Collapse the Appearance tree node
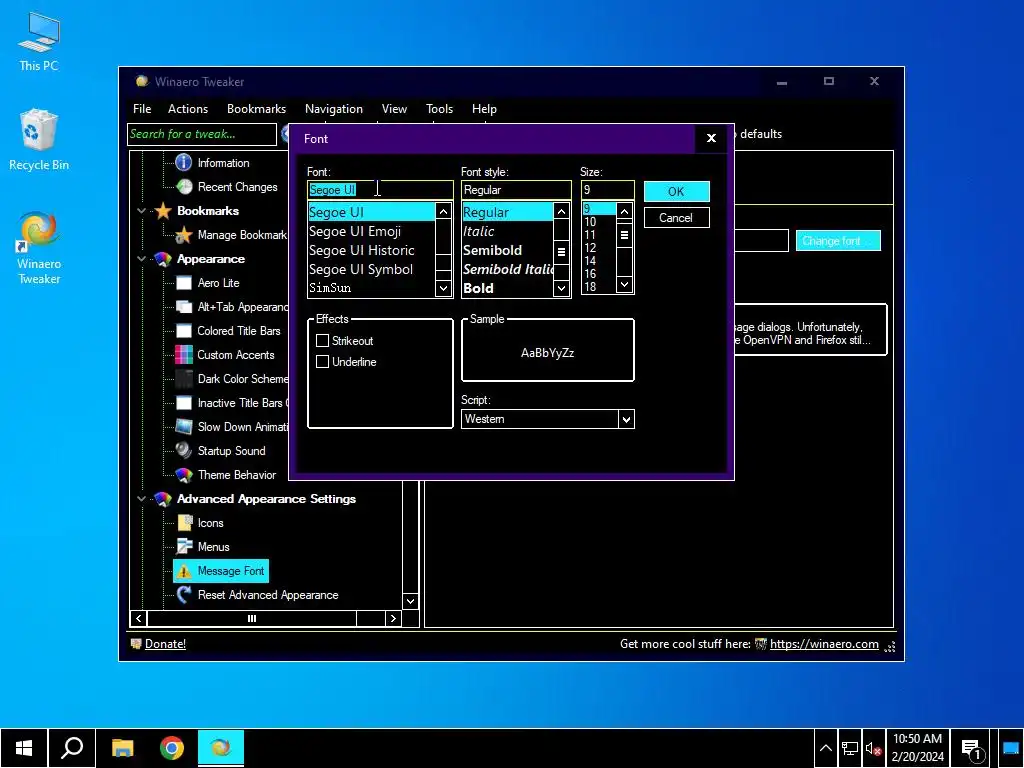 [x=142, y=259]
